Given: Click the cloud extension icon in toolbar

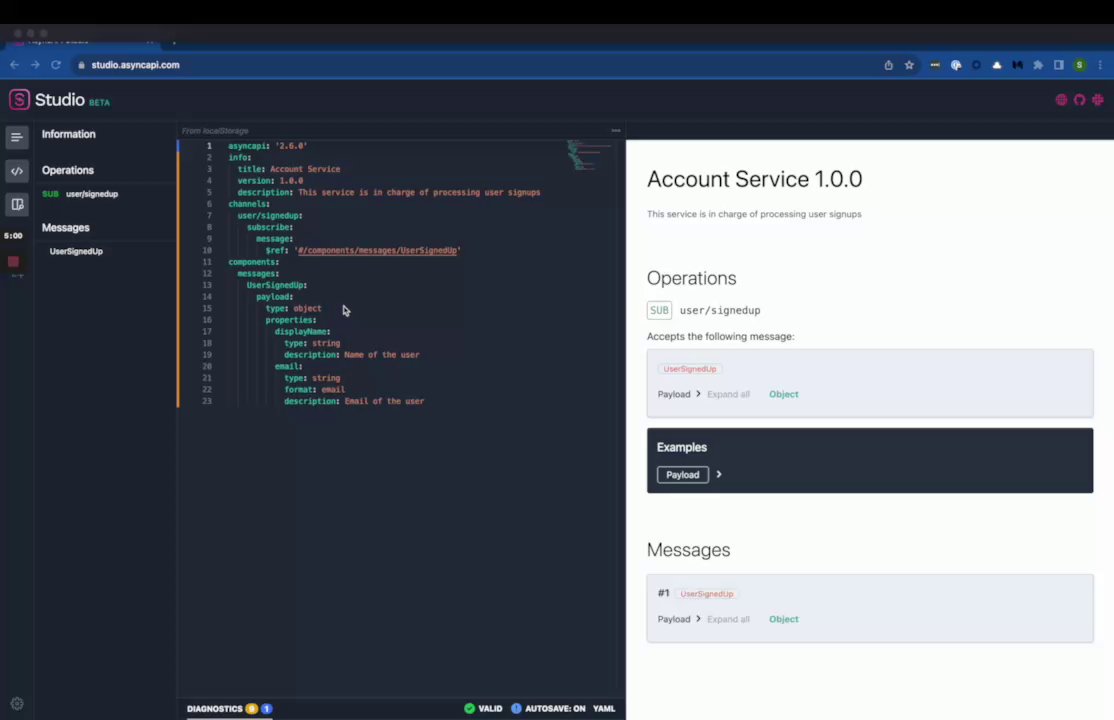Looking at the screenshot, I should tap(997, 65).
